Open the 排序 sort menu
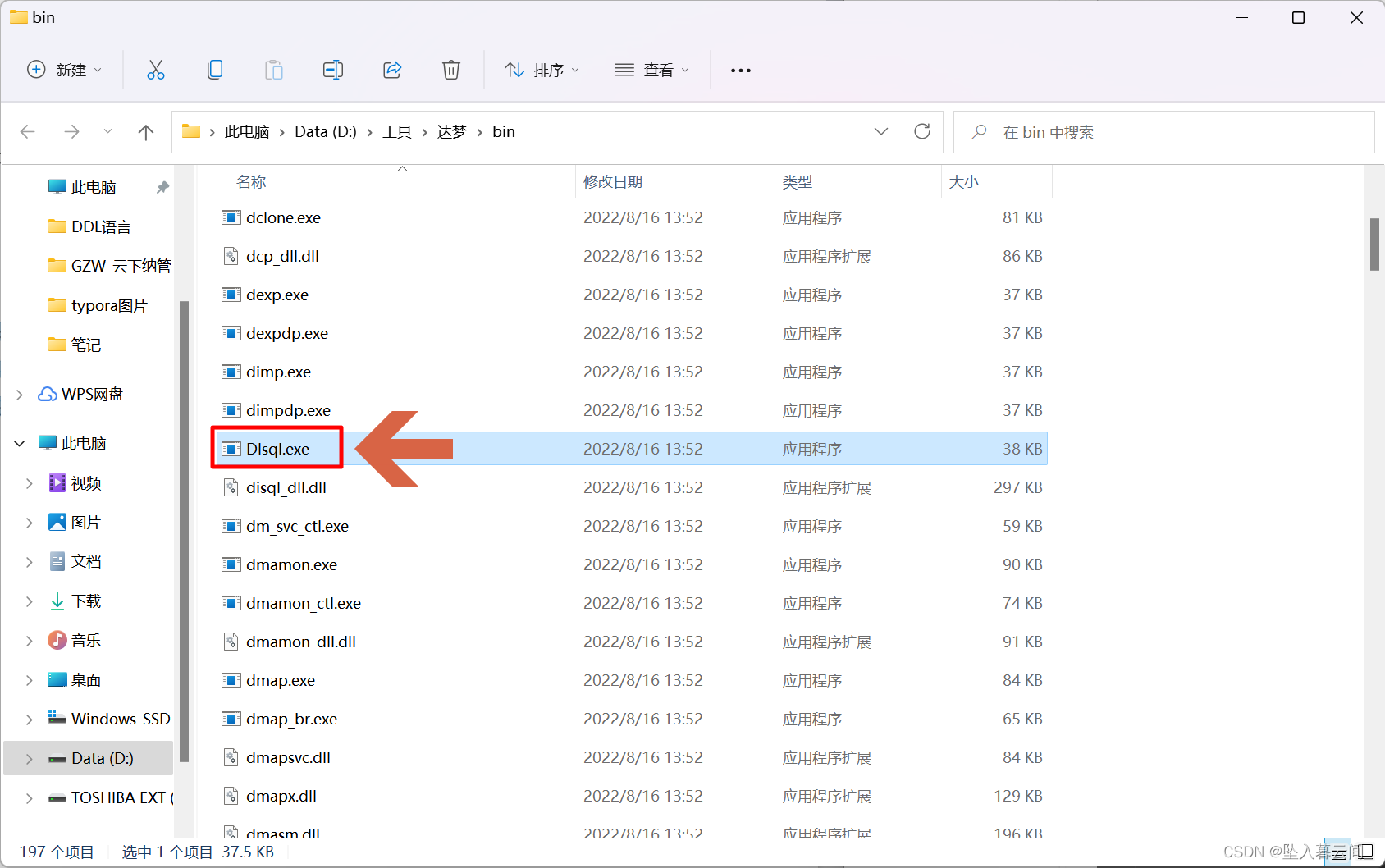The image size is (1385, 868). 542,70
